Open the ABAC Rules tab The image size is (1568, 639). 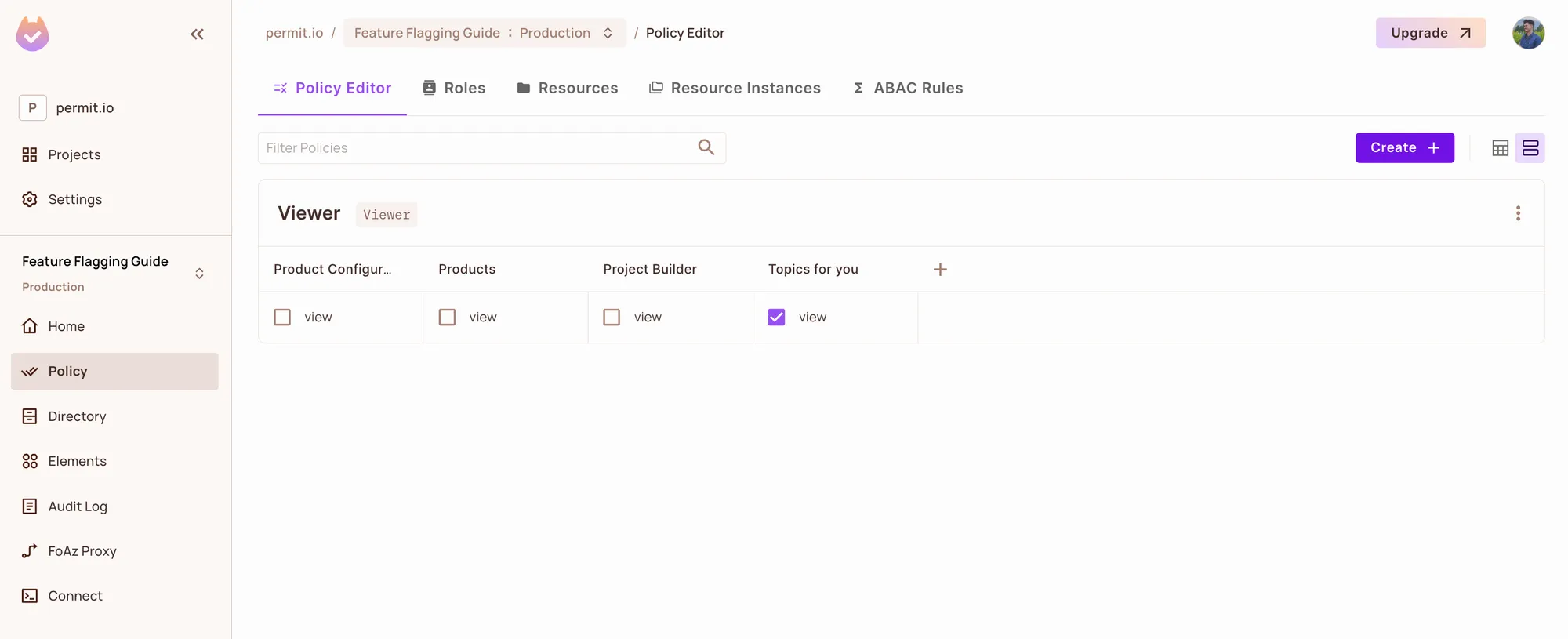tap(908, 88)
